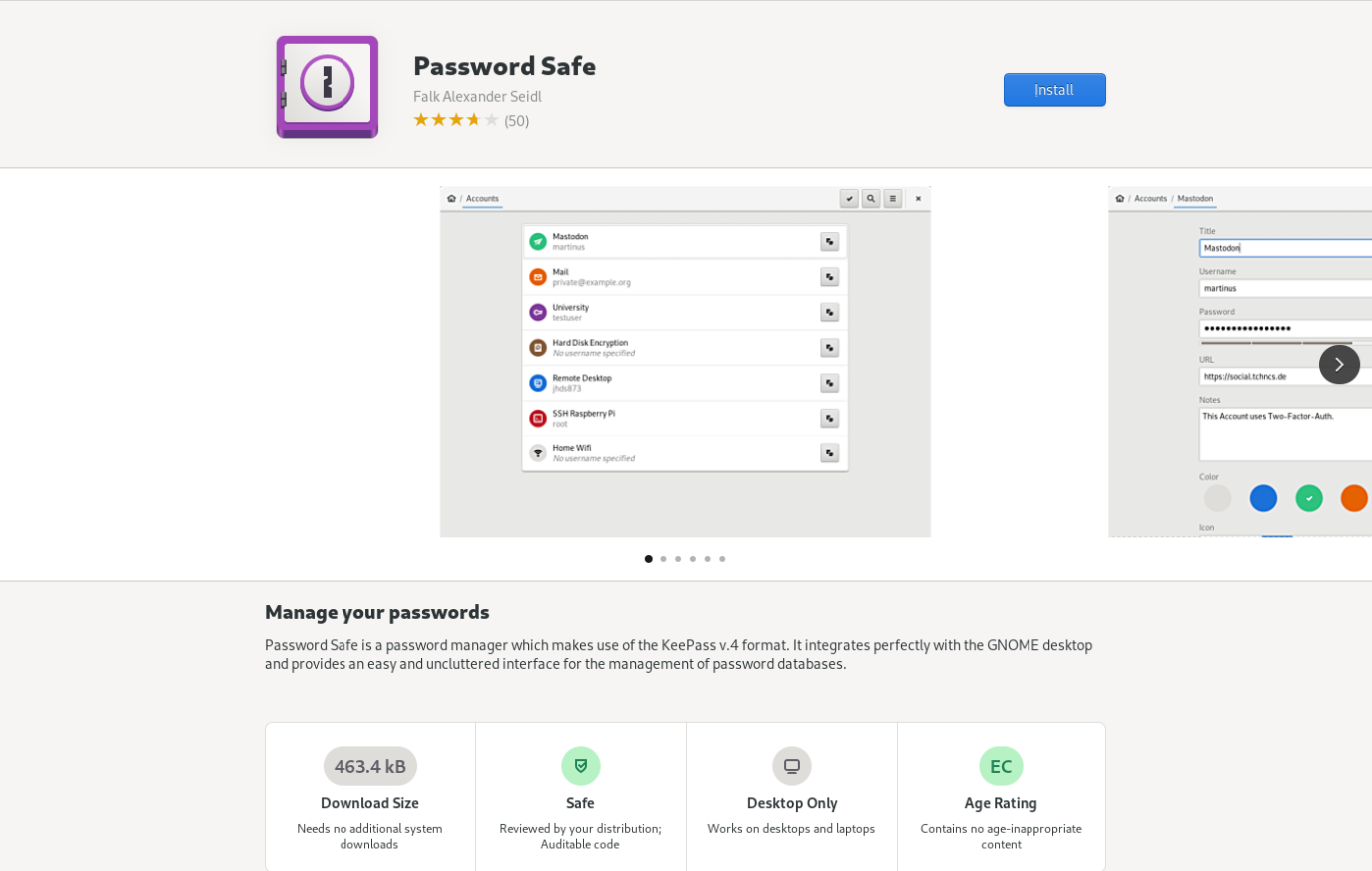Click developer name Falk Alexander Seidl
Viewport: 1372px width, 871px height.
click(477, 96)
